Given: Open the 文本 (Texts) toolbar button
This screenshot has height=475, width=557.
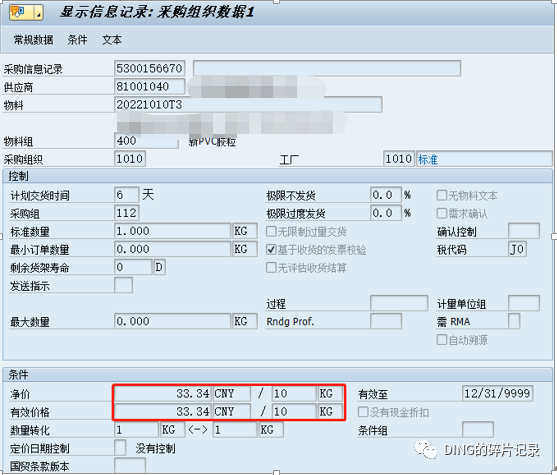Looking at the screenshot, I should coord(112,40).
